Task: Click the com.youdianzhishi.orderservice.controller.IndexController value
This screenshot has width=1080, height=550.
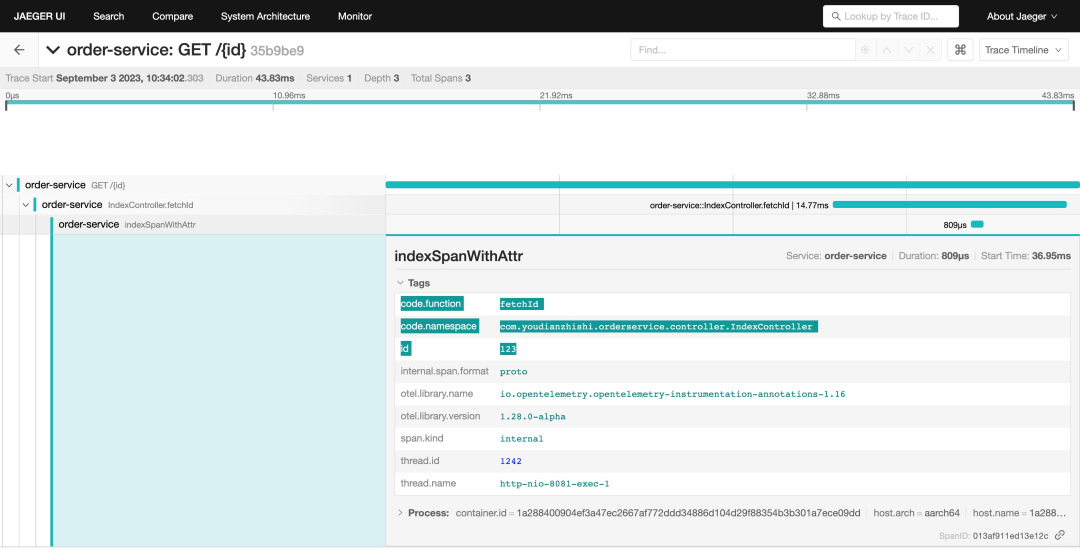Action: point(658,326)
